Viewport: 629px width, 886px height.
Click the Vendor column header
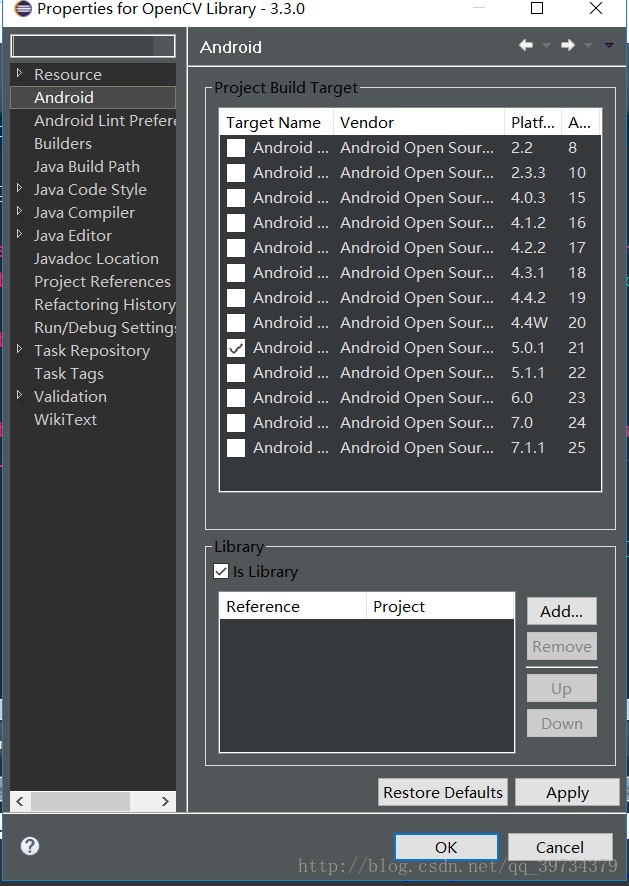point(419,123)
